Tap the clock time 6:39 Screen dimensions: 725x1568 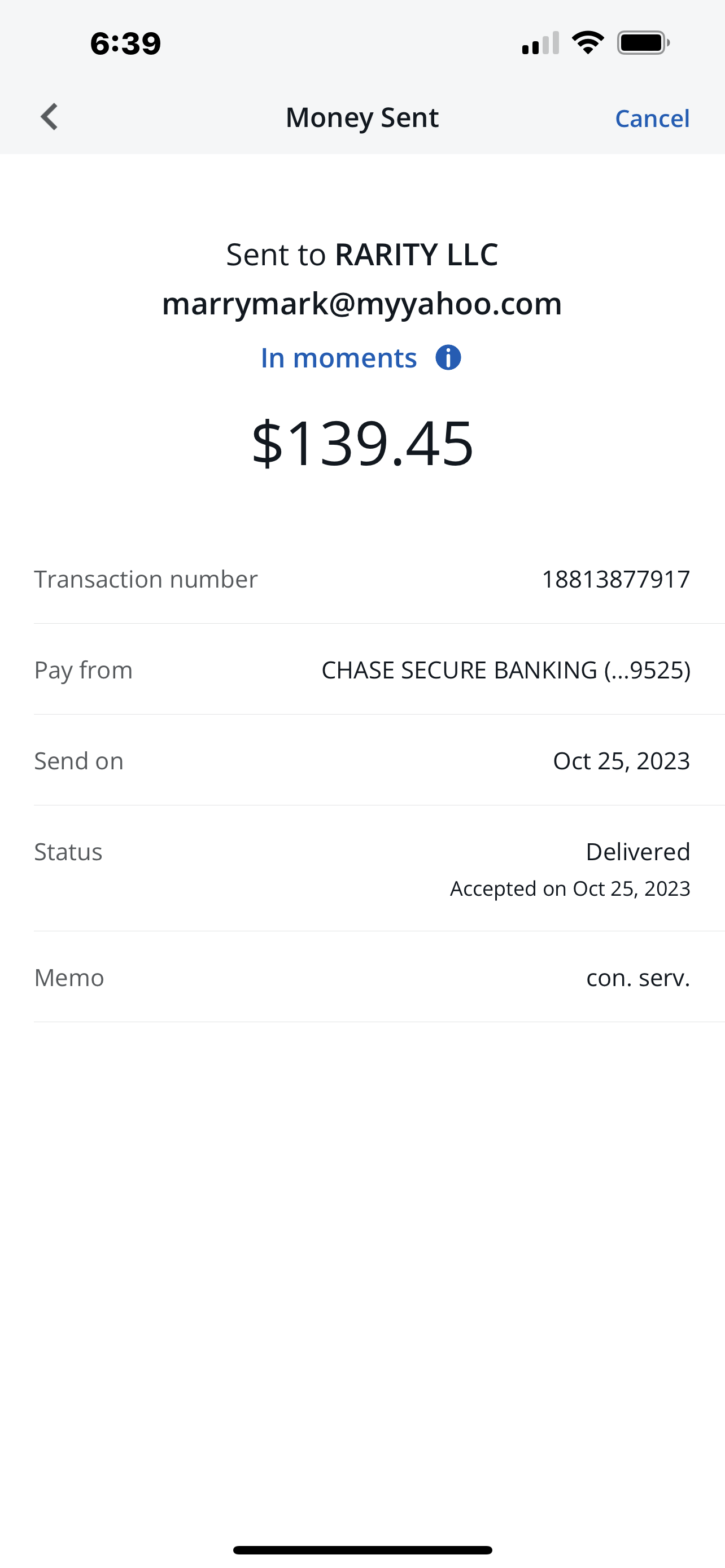(x=125, y=44)
